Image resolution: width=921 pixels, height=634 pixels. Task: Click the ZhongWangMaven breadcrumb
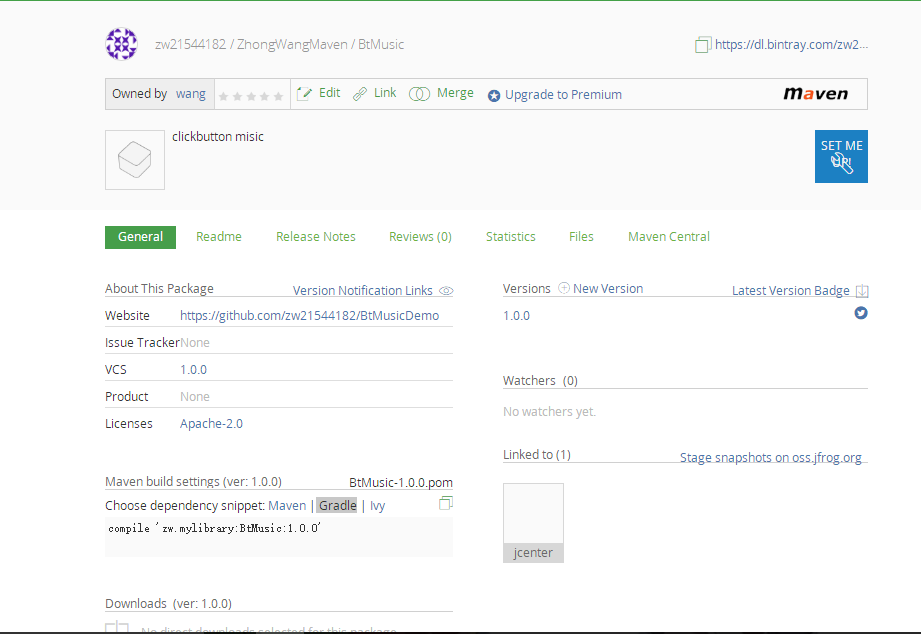tap(292, 45)
